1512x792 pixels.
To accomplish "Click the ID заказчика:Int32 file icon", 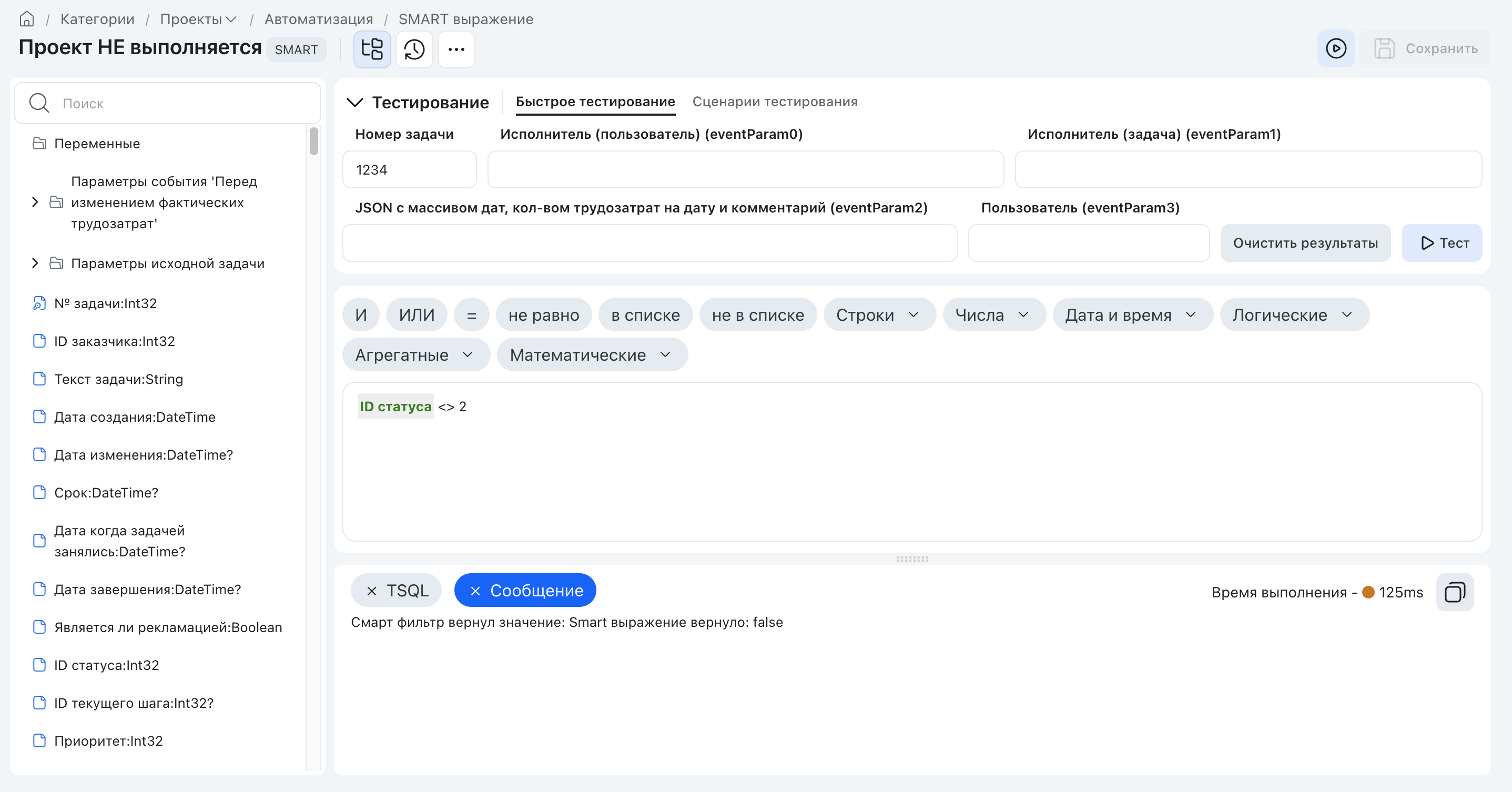I will point(39,341).
